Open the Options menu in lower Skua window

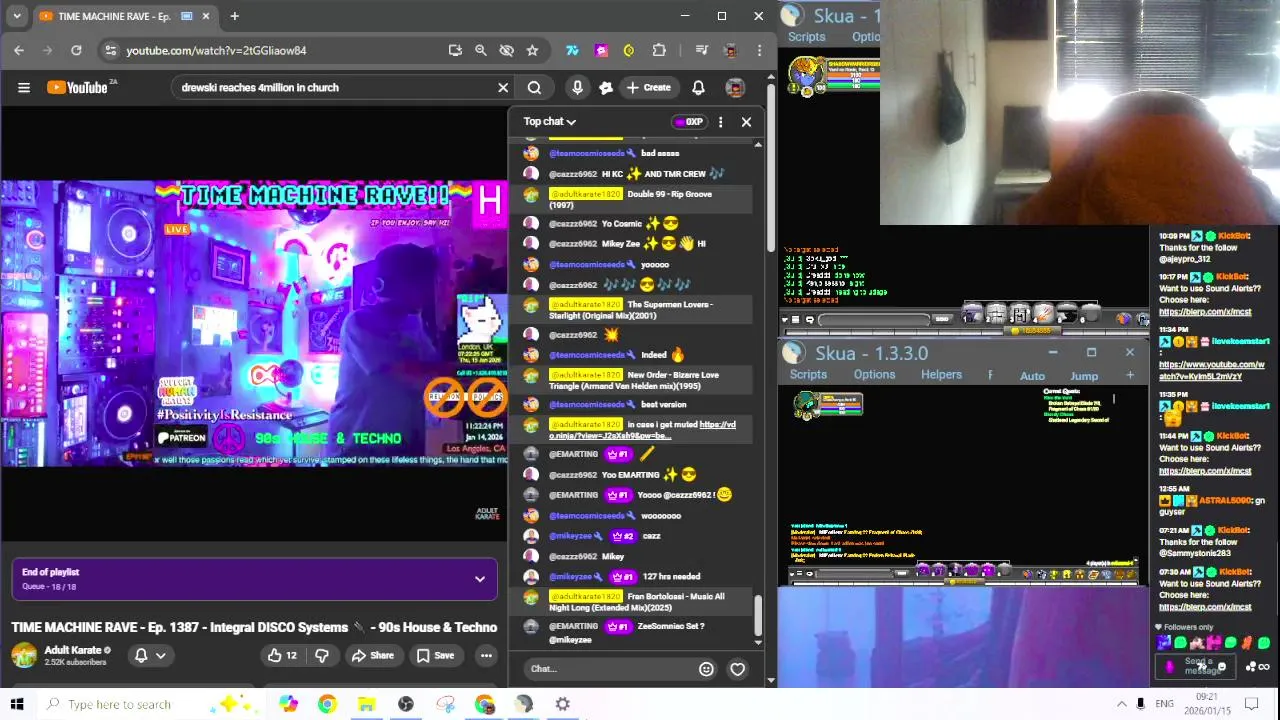point(874,375)
